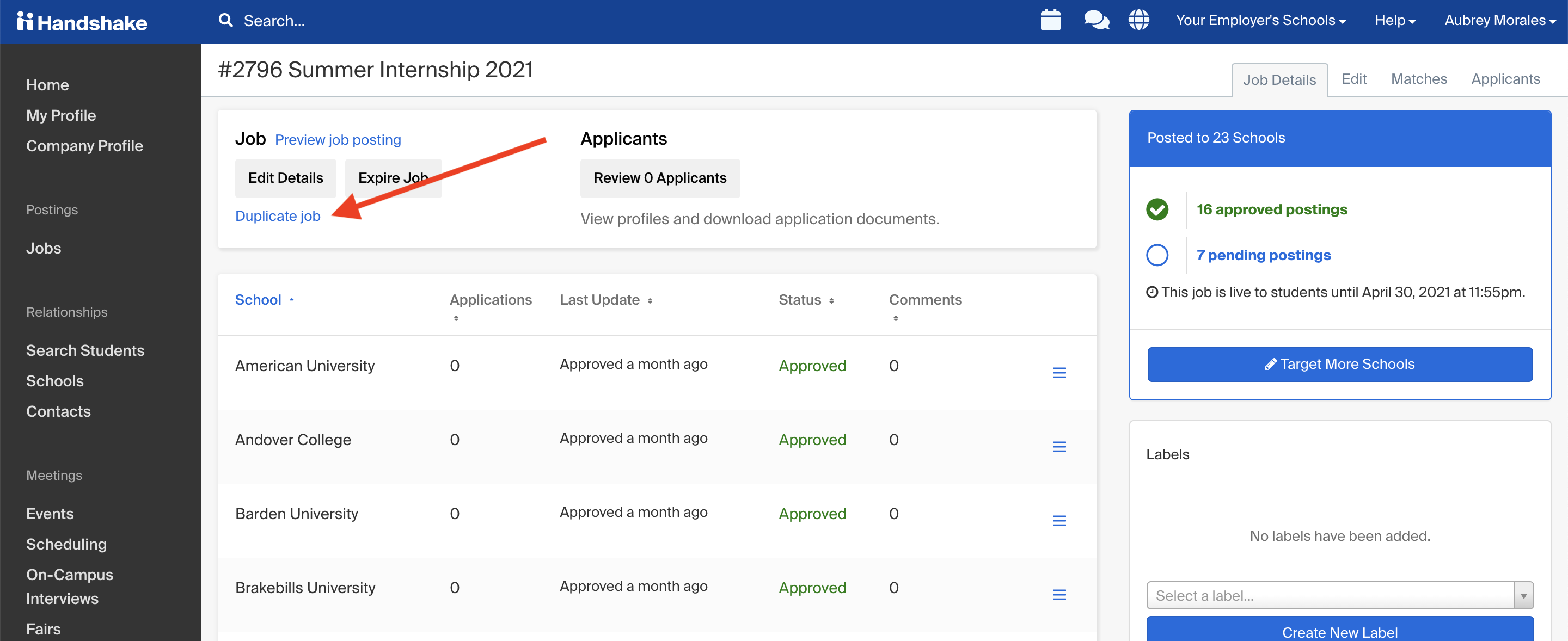Click the globe icon in the navigation bar
Image resolution: width=1568 pixels, height=641 pixels.
(x=1139, y=20)
